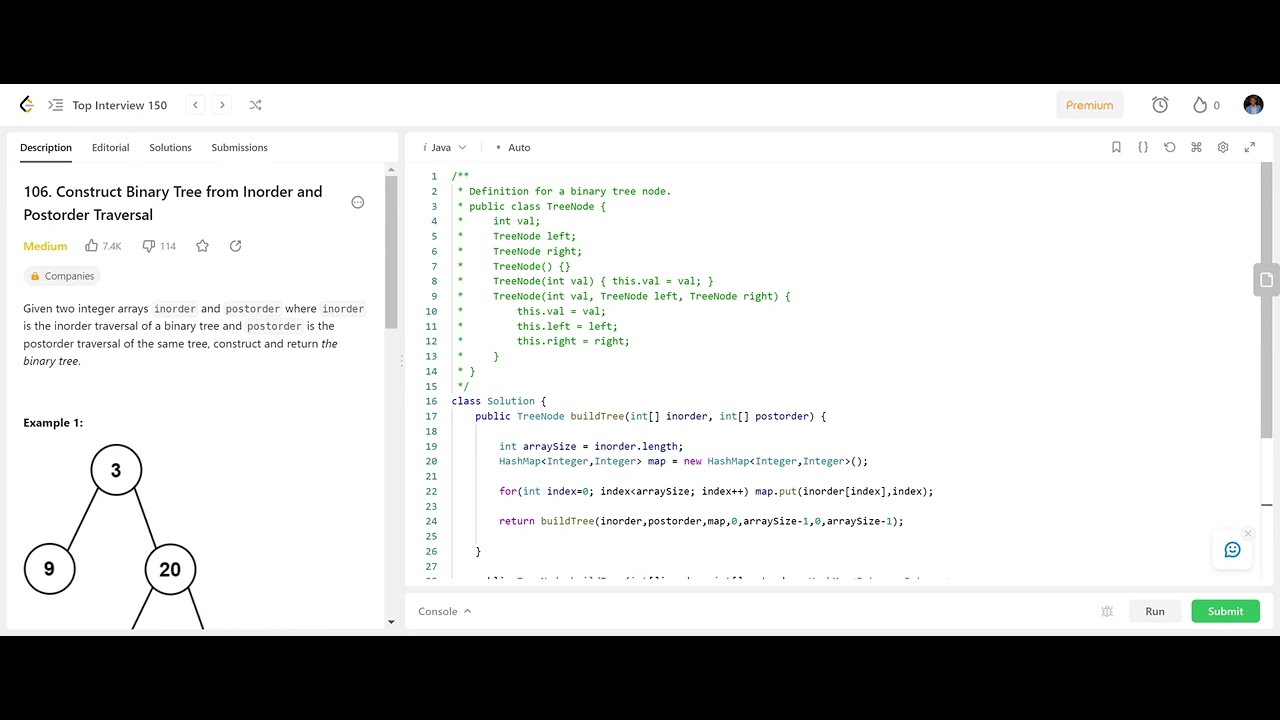Open the Top Interview 150 problem list
1280x720 pixels.
pos(108,105)
